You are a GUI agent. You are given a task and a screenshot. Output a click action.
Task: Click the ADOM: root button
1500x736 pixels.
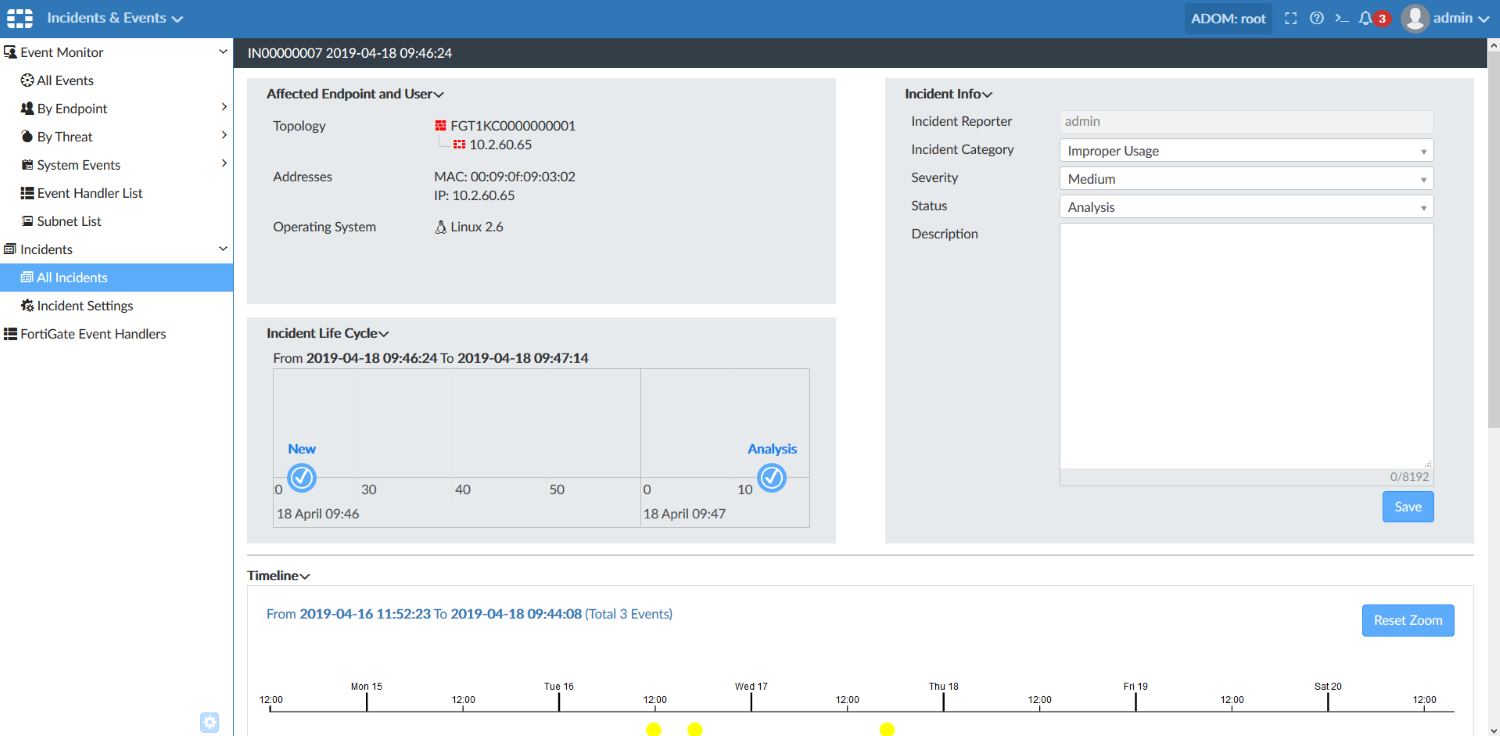click(1228, 19)
